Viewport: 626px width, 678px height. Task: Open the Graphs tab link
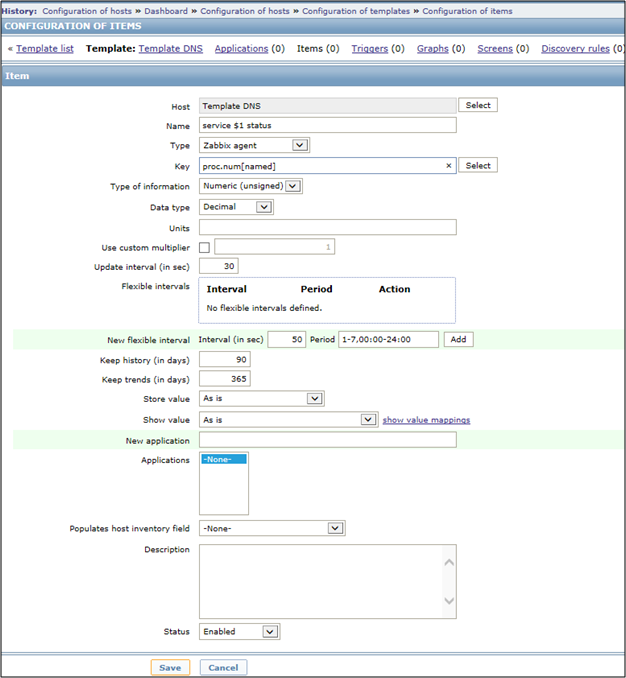click(x=432, y=48)
